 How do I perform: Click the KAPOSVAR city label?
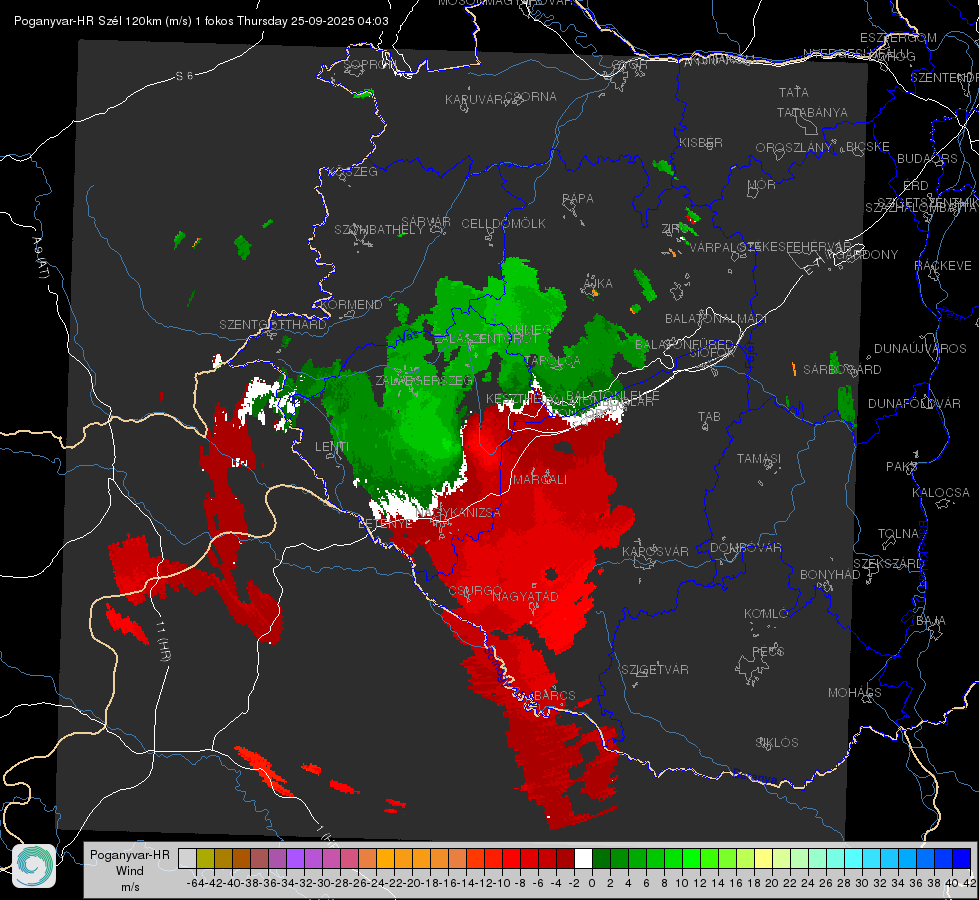pos(655,551)
